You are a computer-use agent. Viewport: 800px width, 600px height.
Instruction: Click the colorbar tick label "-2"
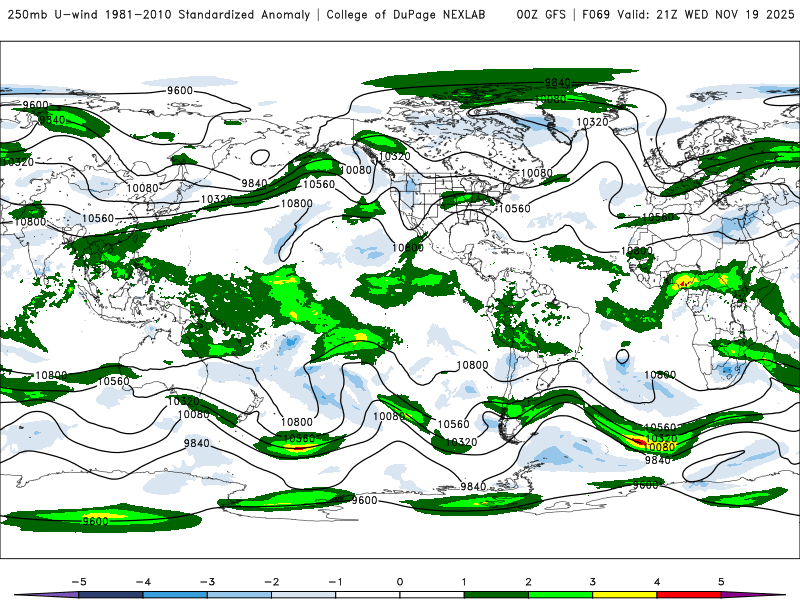(x=271, y=582)
